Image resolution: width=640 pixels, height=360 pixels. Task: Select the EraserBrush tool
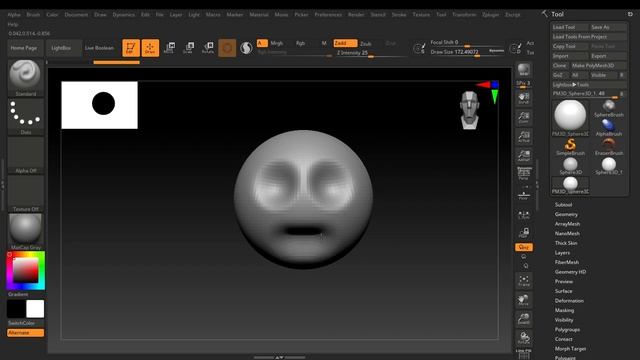click(x=609, y=147)
